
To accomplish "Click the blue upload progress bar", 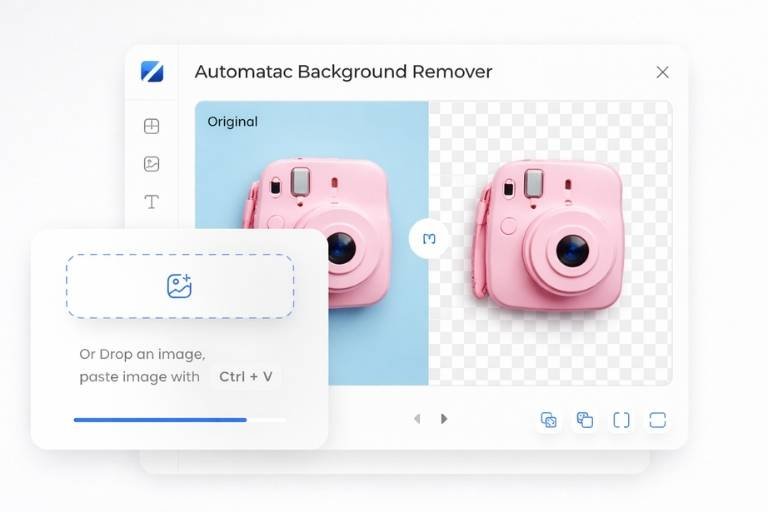I will pyautogui.click(x=160, y=420).
